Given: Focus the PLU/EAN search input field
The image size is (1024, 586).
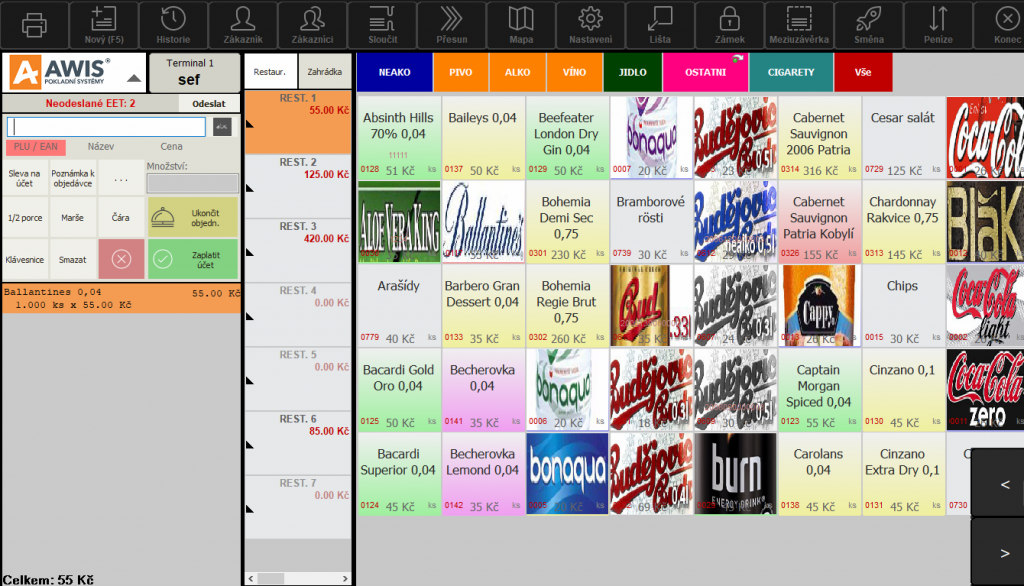Looking at the screenshot, I should (106, 127).
